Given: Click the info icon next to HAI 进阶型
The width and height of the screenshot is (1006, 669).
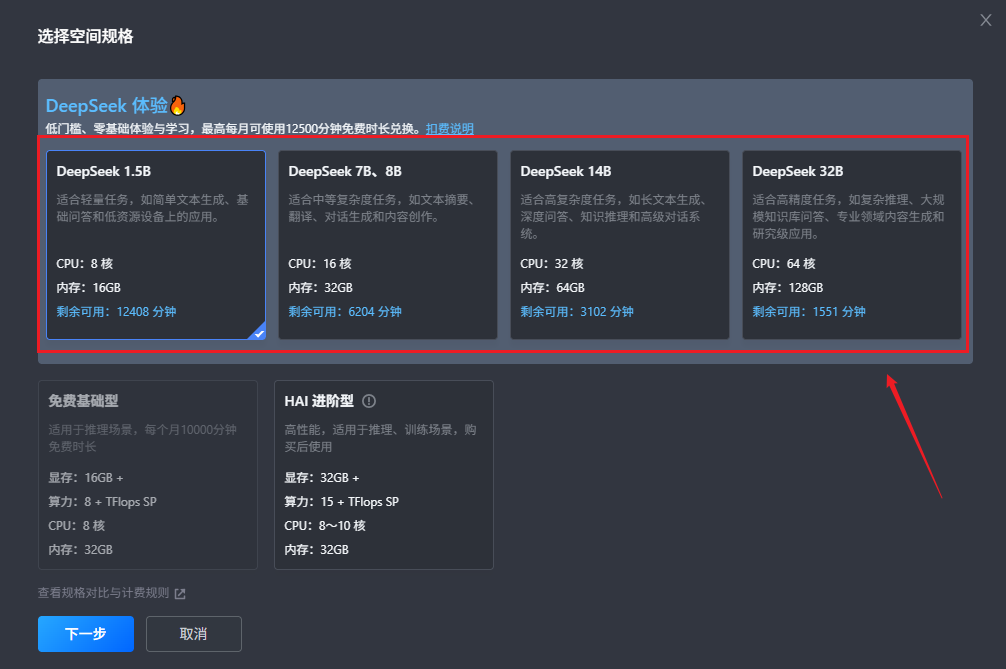Looking at the screenshot, I should point(369,401).
